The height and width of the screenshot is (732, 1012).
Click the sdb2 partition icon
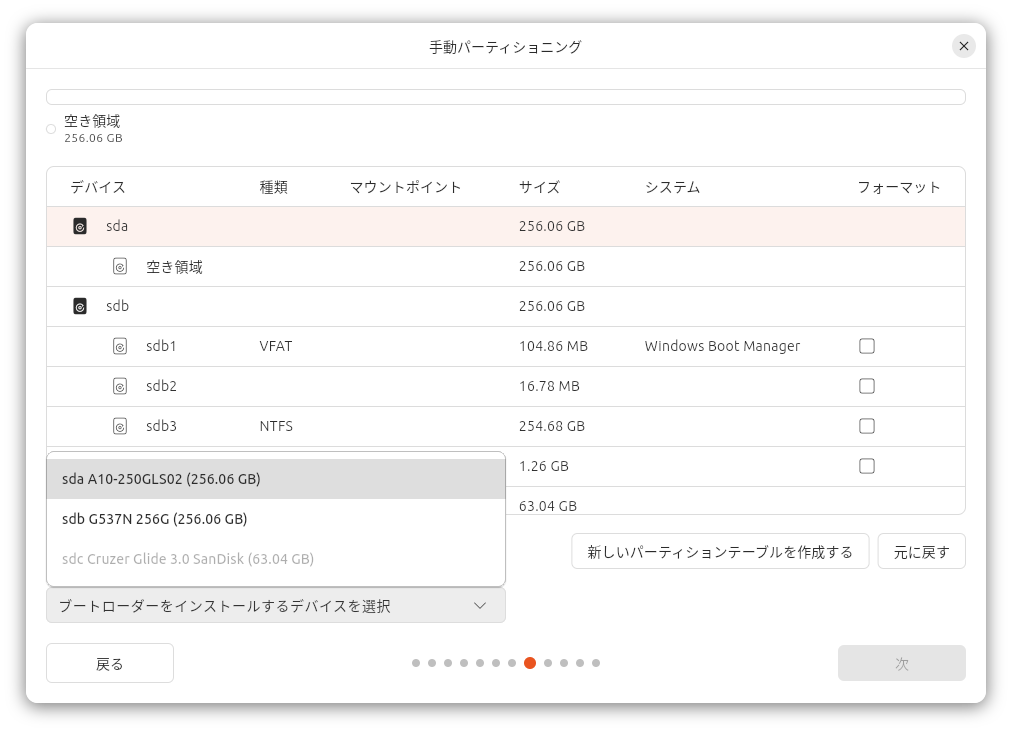(120, 386)
